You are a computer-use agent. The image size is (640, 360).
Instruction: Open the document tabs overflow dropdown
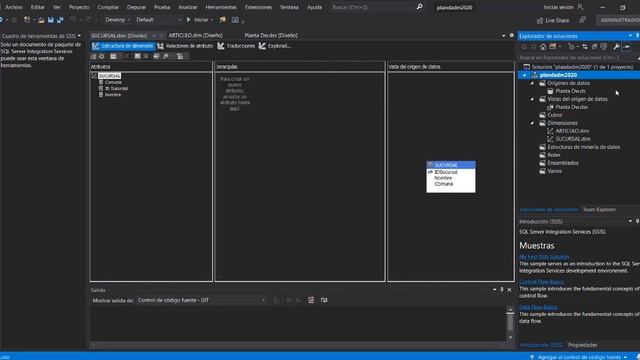(x=504, y=36)
